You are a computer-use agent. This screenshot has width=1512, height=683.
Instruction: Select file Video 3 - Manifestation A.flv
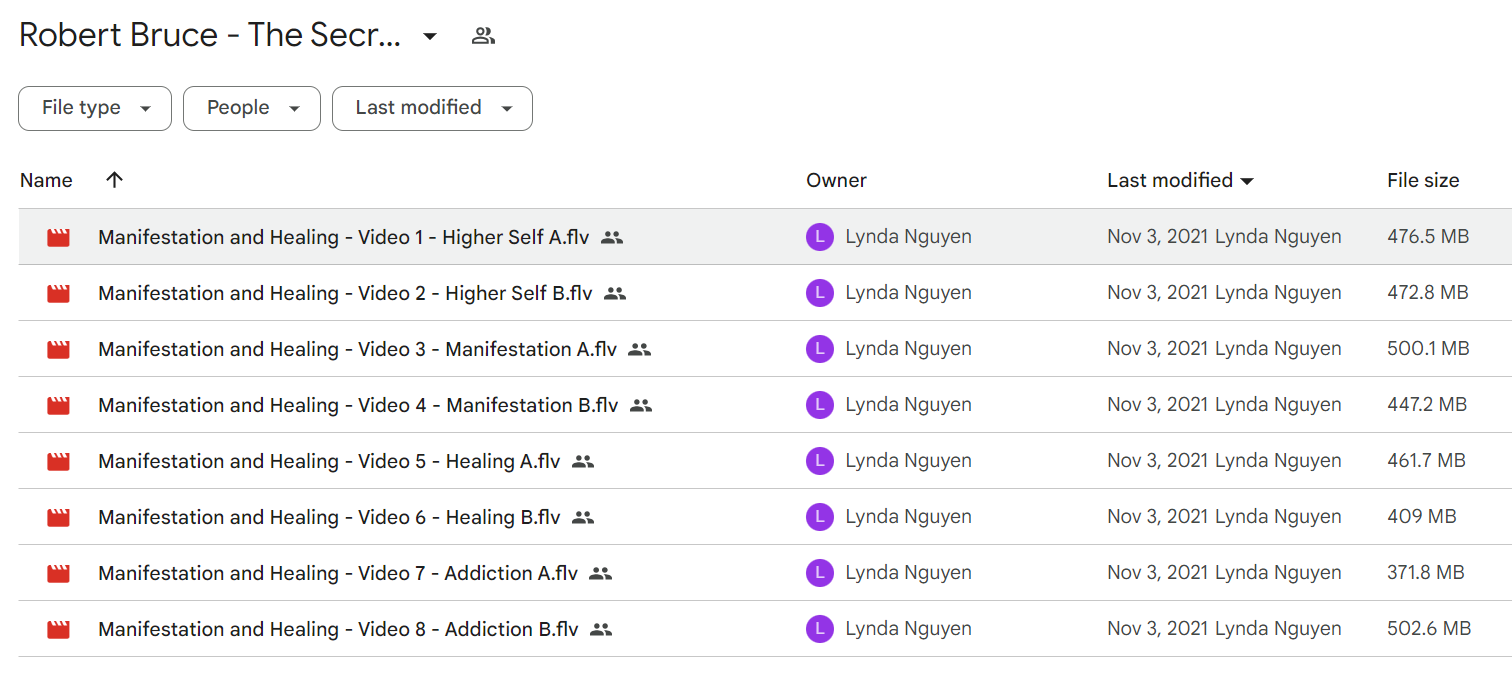[x=357, y=349]
